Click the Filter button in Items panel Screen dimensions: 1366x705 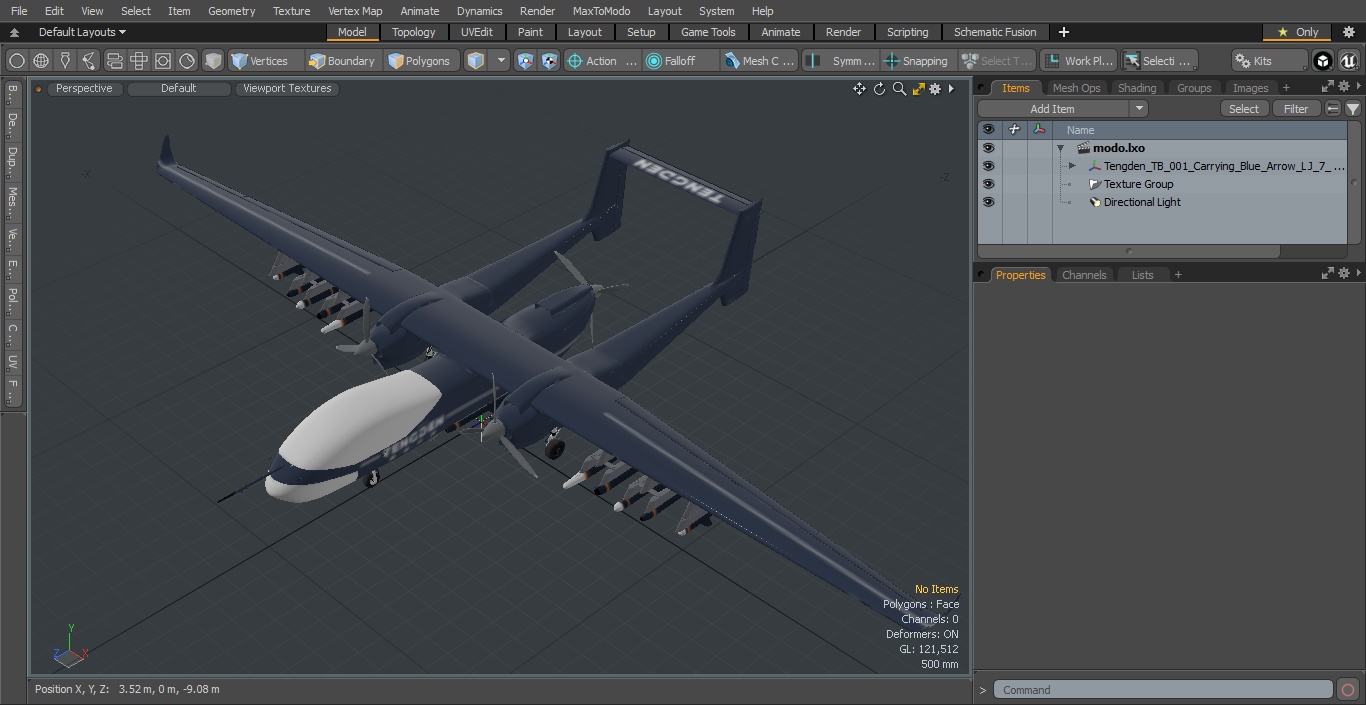point(1296,109)
